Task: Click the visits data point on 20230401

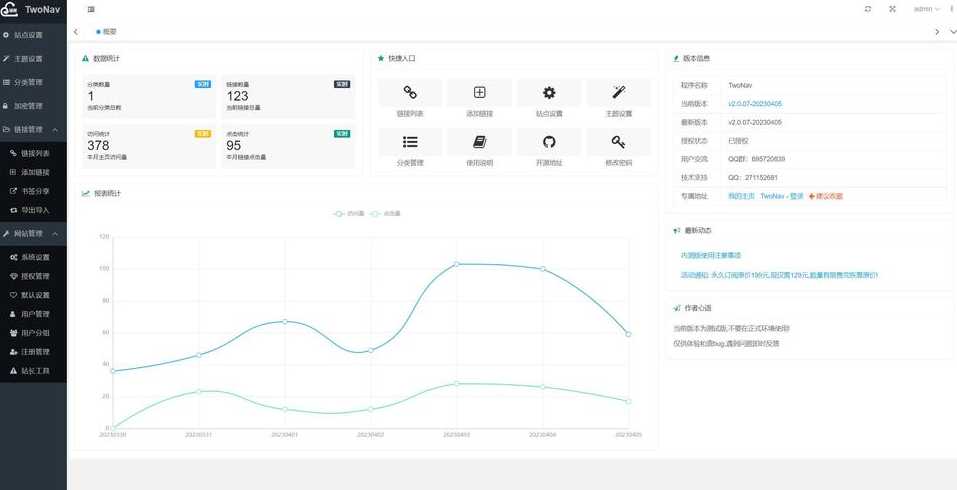Action: click(284, 322)
